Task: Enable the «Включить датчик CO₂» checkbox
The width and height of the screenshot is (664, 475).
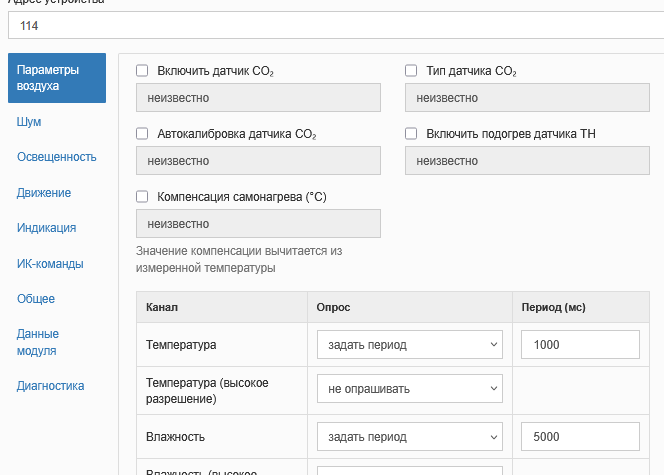Action: (x=142, y=71)
